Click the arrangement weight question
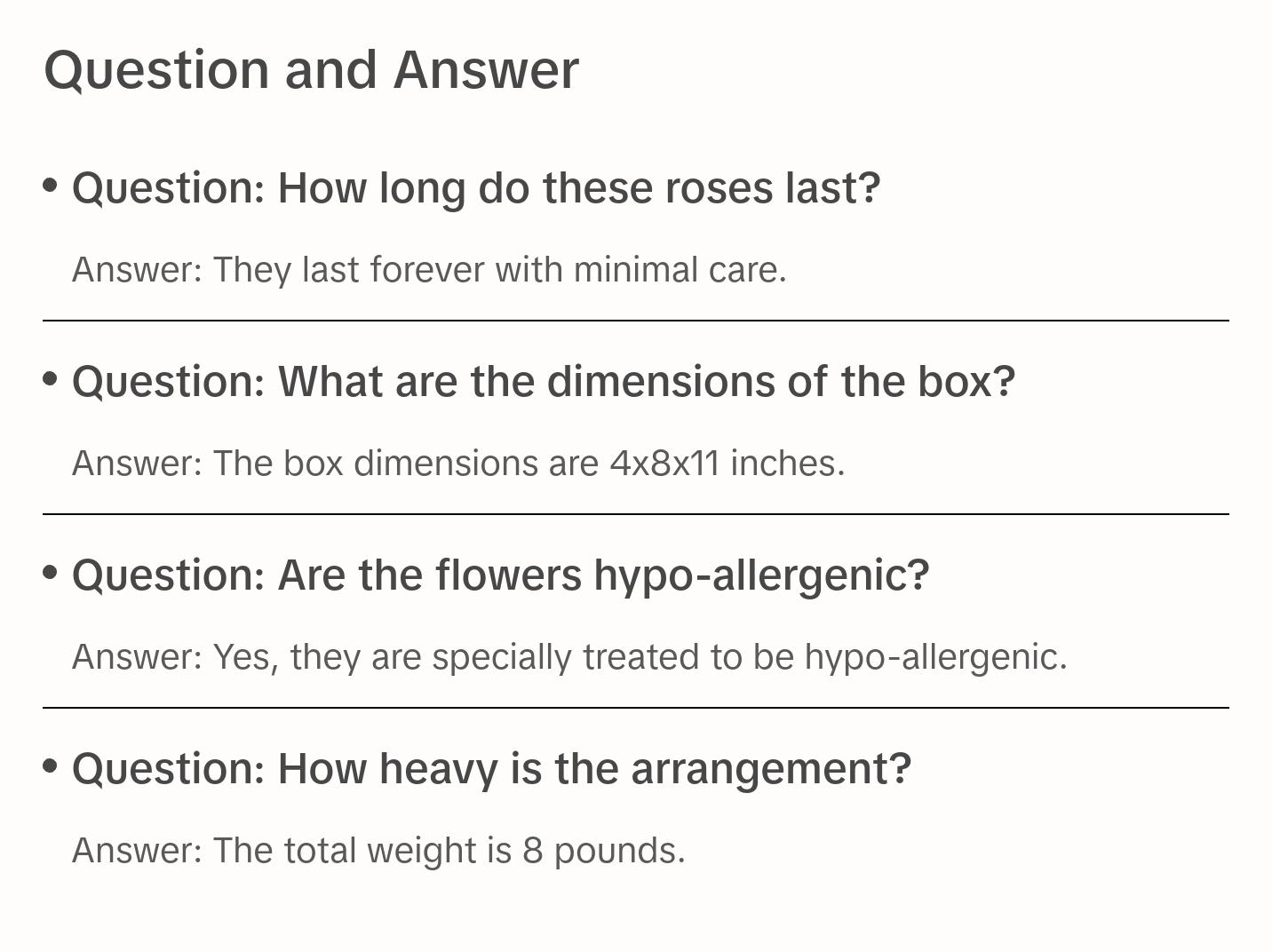This screenshot has height=952, width=1272. [491, 769]
